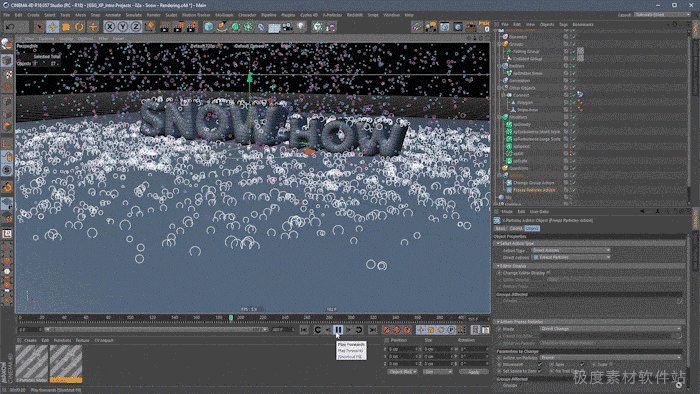Click the green timeline playhead marker
Image resolution: width=700 pixels, height=394 pixels.
click(231, 318)
